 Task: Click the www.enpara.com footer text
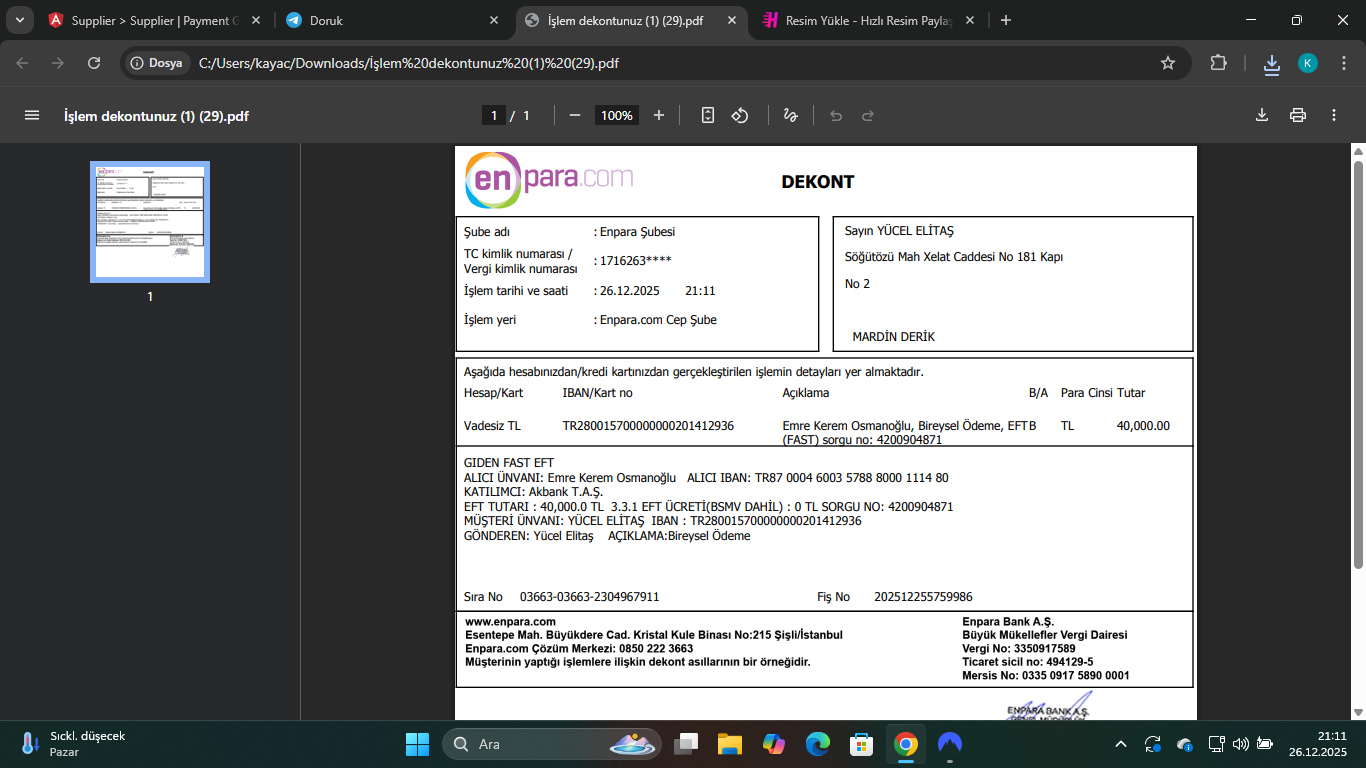click(x=510, y=622)
